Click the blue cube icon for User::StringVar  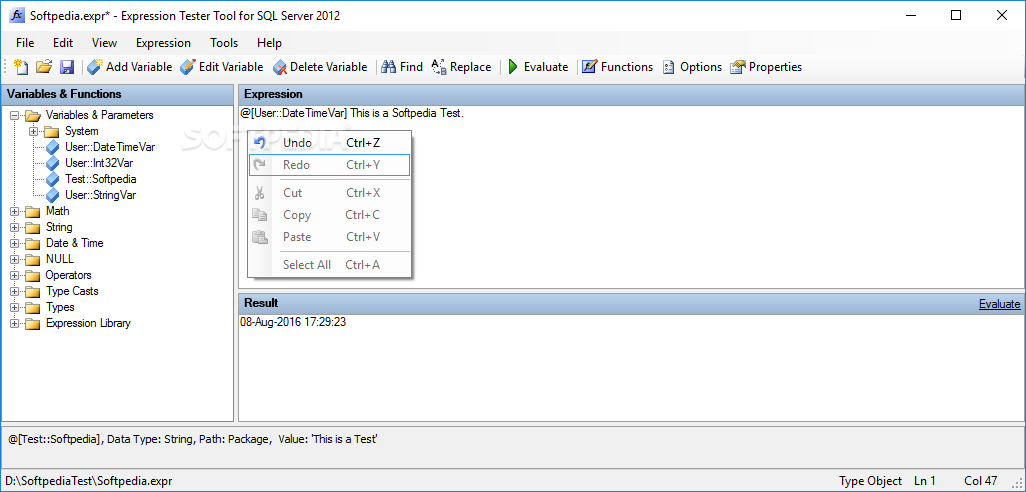[x=52, y=195]
